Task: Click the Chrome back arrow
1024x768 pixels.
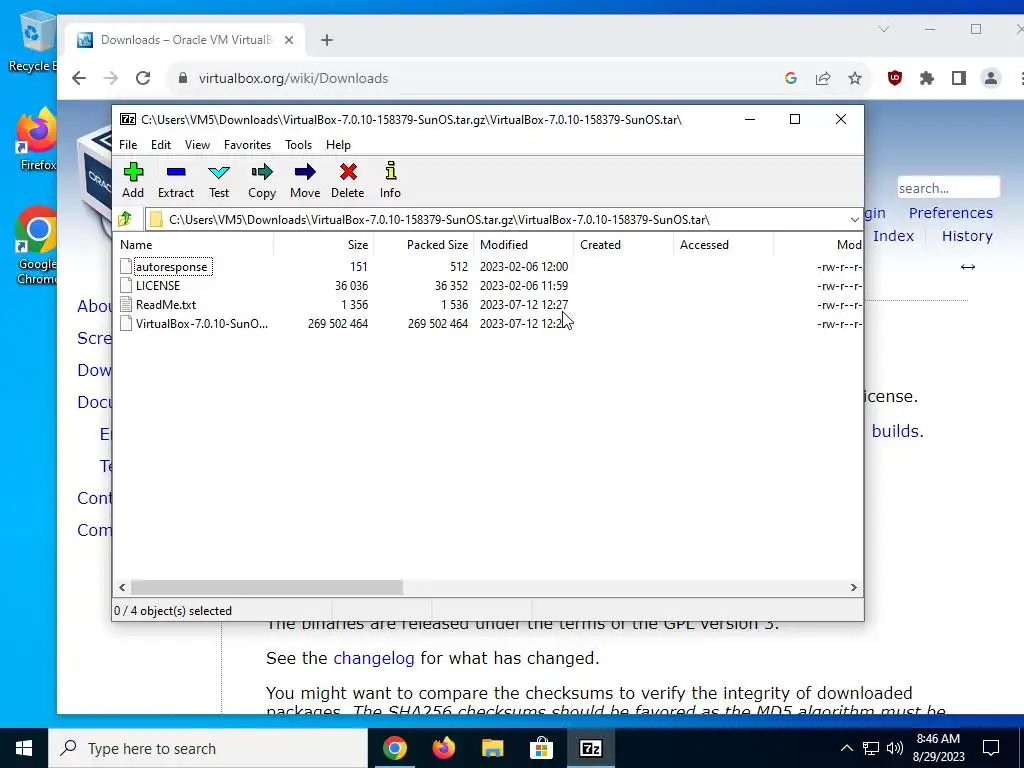Action: [x=79, y=78]
